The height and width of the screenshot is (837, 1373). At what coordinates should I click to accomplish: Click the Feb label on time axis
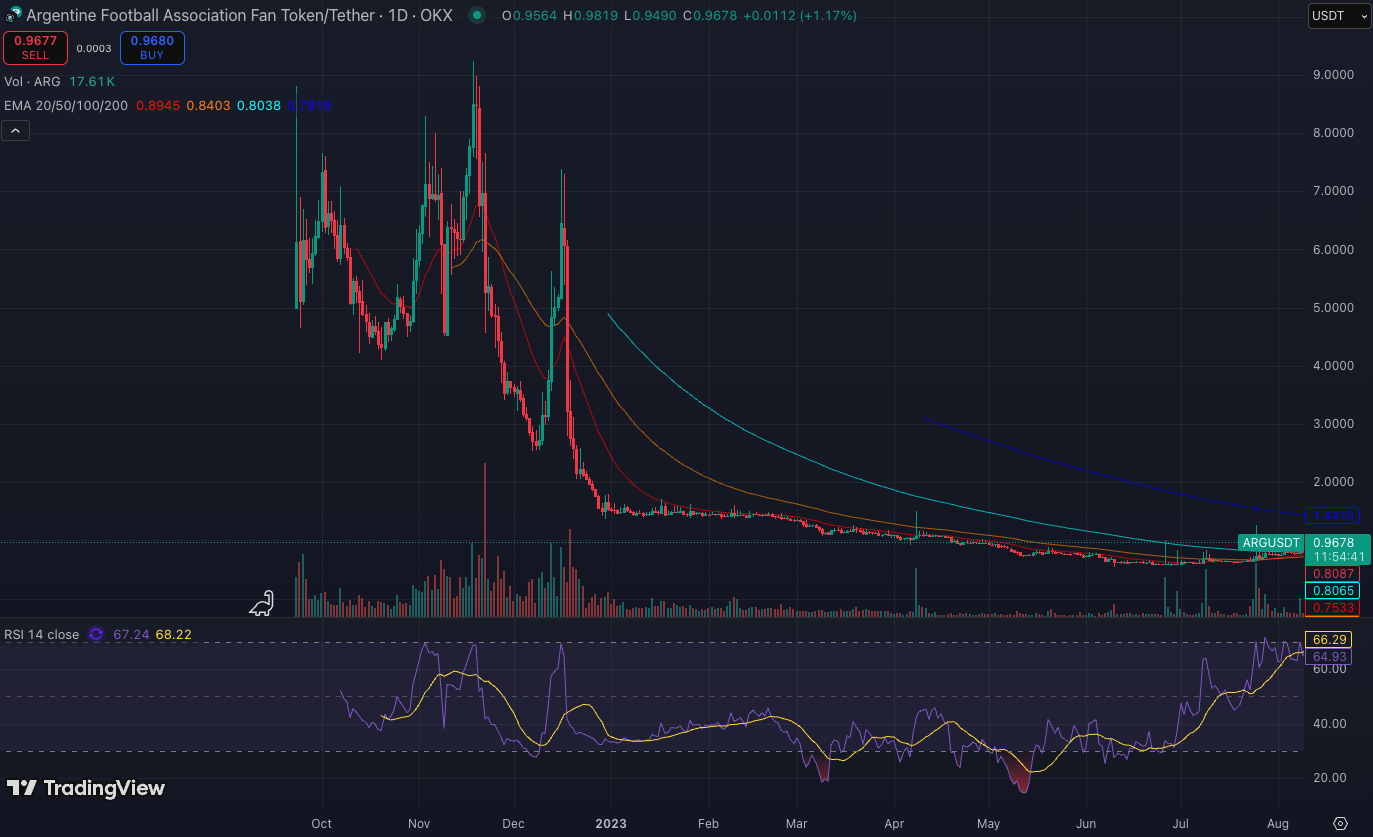[x=708, y=824]
